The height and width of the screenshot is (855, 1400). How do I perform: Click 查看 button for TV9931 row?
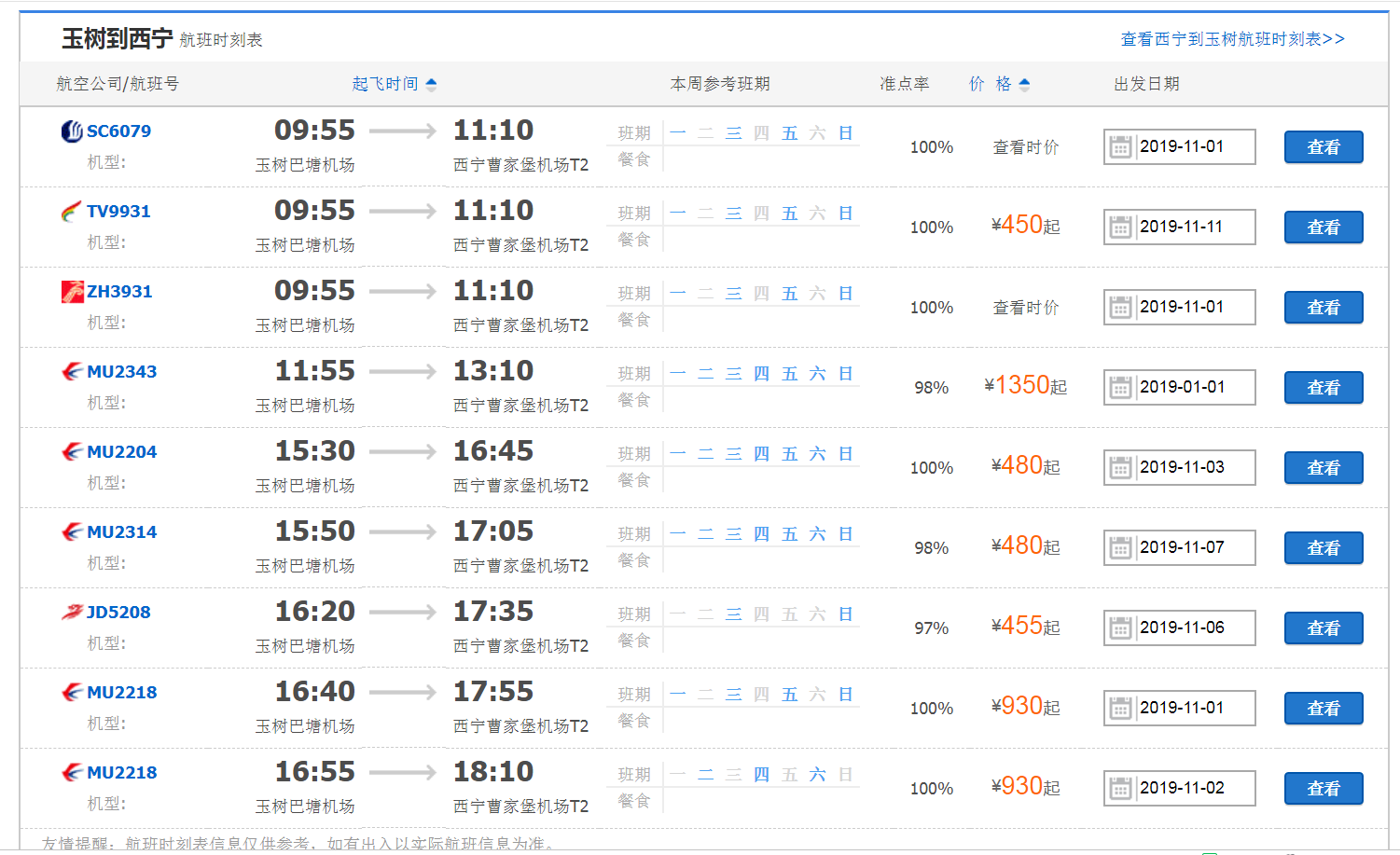(1324, 228)
